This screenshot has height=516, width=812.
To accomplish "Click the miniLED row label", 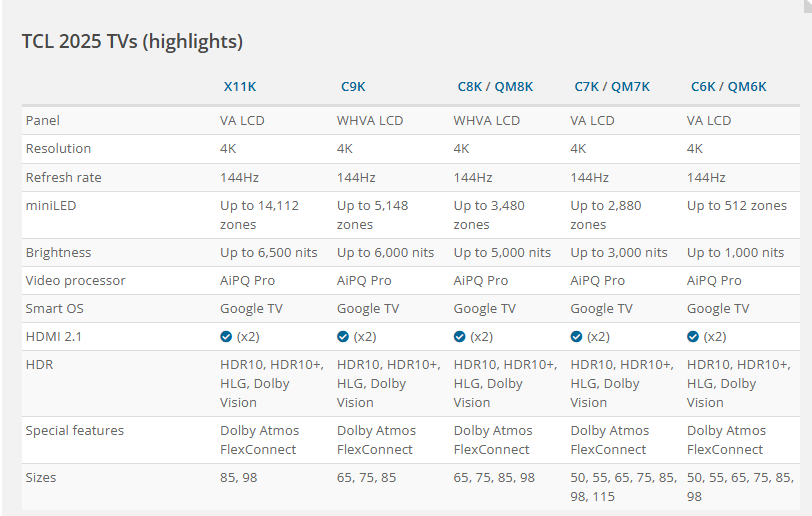I will (50, 205).
